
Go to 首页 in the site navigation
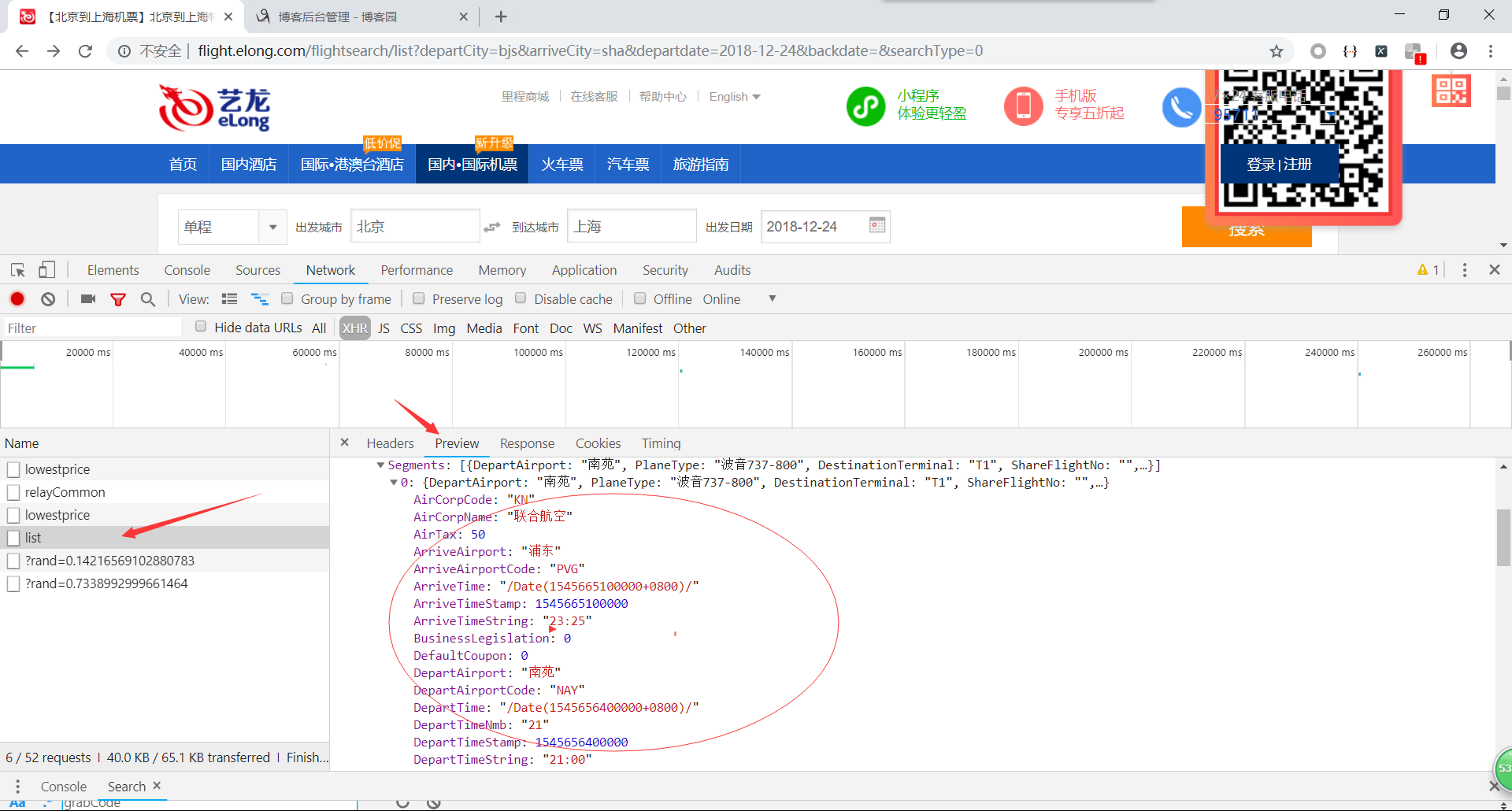tap(183, 164)
